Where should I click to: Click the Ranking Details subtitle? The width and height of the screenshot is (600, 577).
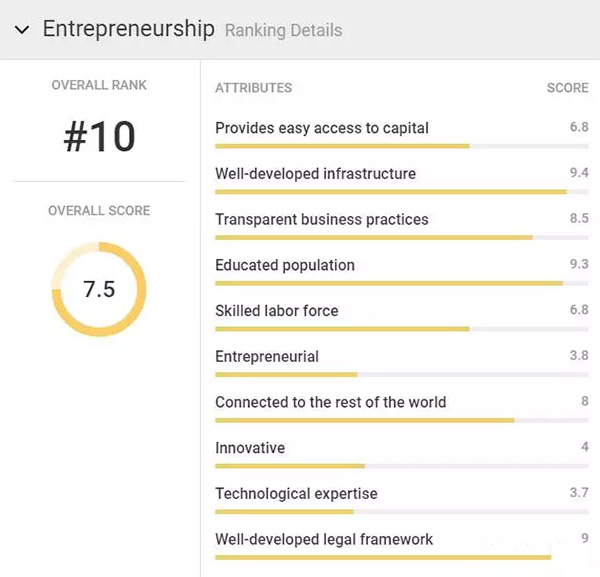coord(283,30)
